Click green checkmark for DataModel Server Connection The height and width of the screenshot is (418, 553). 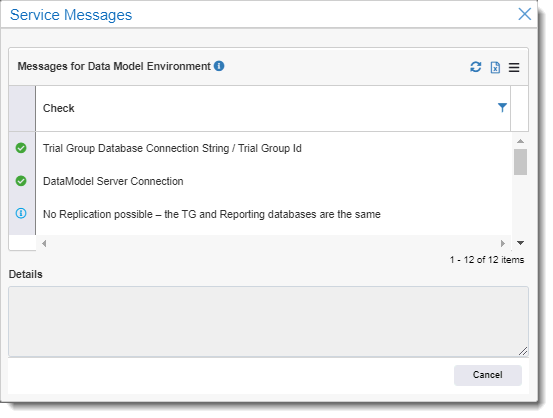point(21,181)
